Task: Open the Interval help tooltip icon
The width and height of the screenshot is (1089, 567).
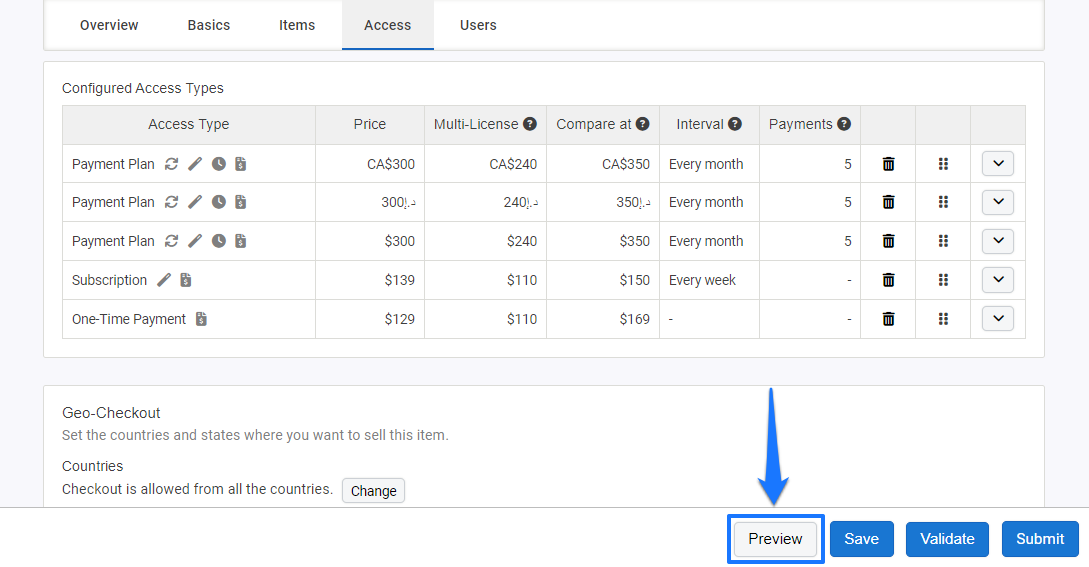Action: tap(735, 124)
